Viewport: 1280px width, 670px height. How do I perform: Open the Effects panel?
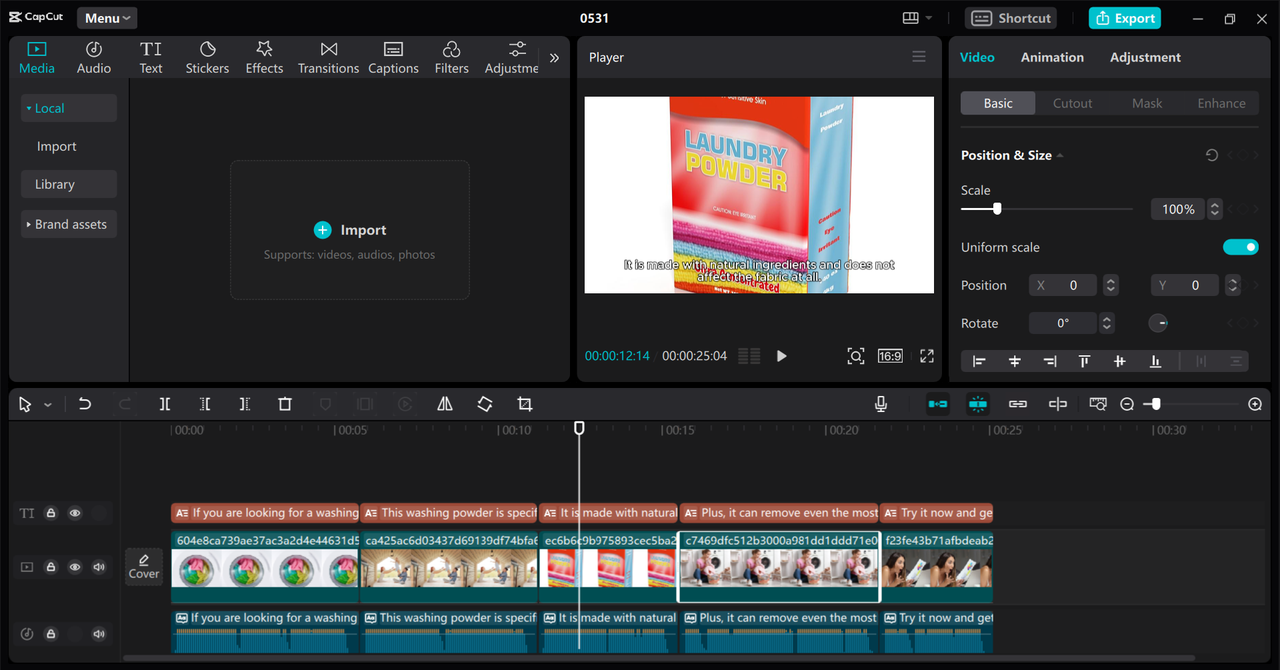coord(264,58)
